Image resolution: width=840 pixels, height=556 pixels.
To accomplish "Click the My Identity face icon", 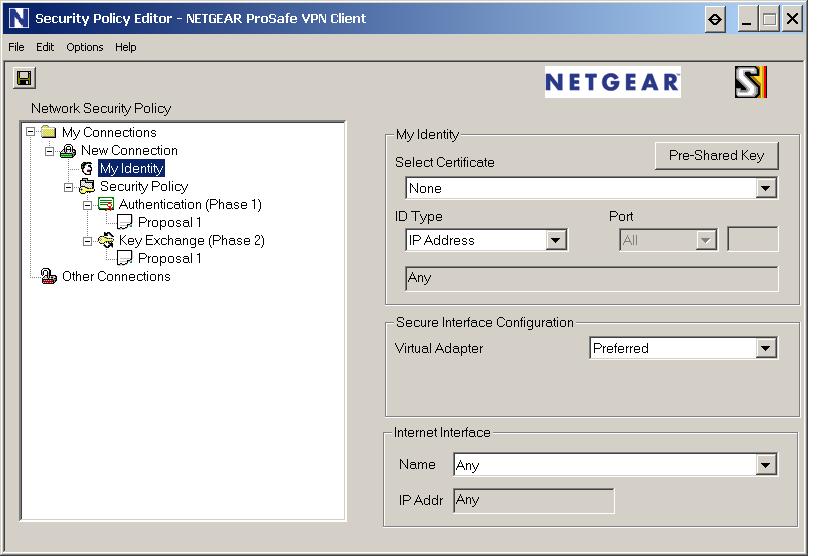I will [x=87, y=169].
